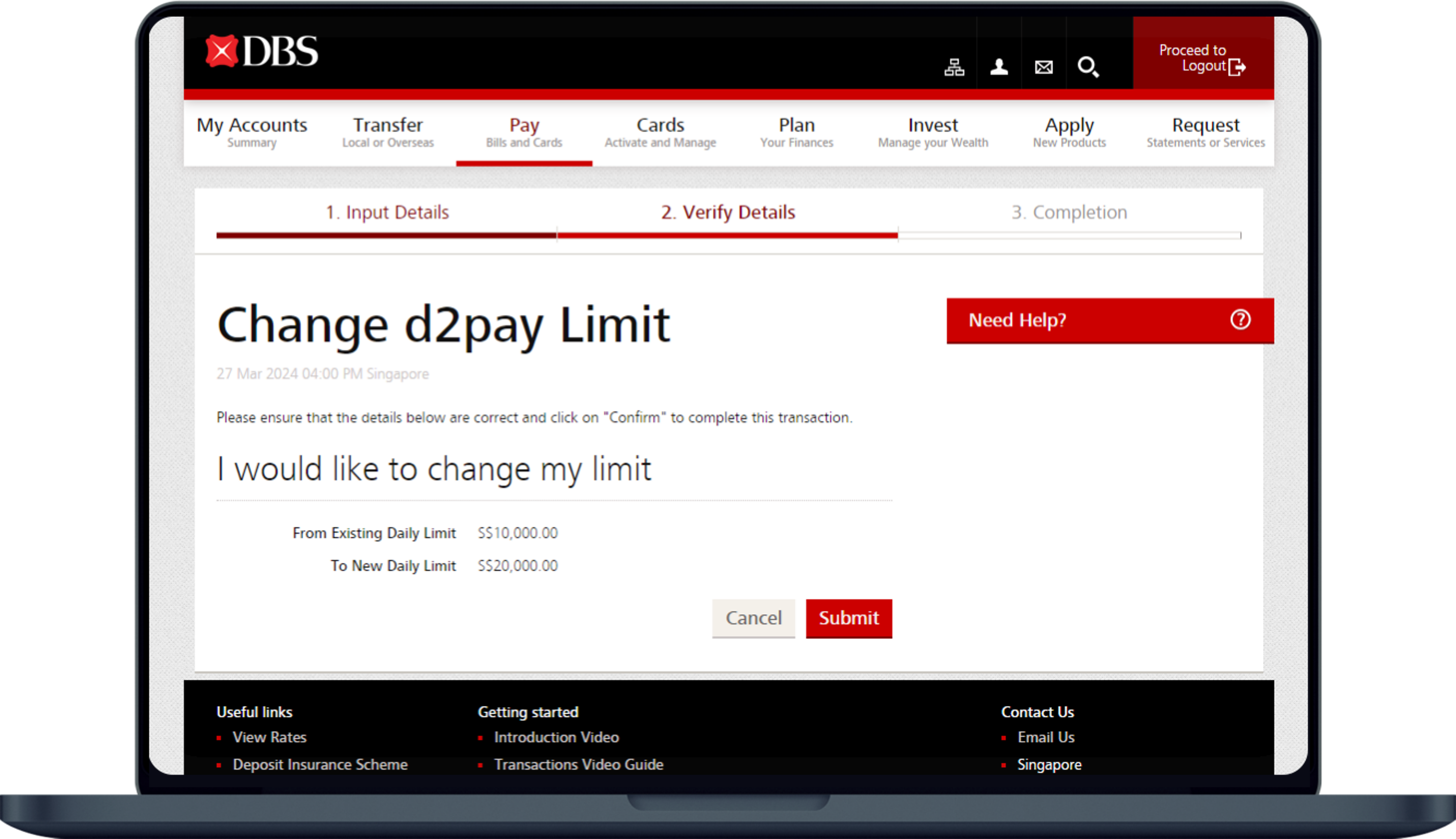Screen dimensions: 1456x839
Task: Open Email Us footer link
Action: point(1045,737)
